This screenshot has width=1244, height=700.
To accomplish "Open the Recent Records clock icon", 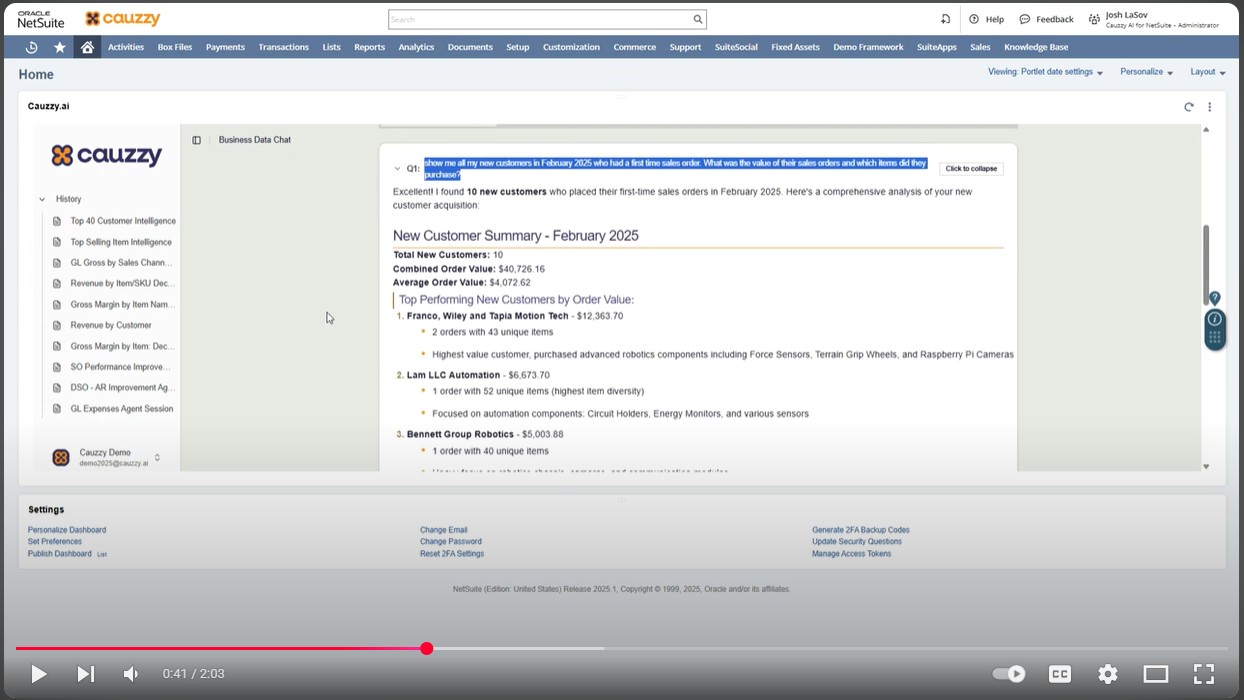I will click(x=31, y=47).
